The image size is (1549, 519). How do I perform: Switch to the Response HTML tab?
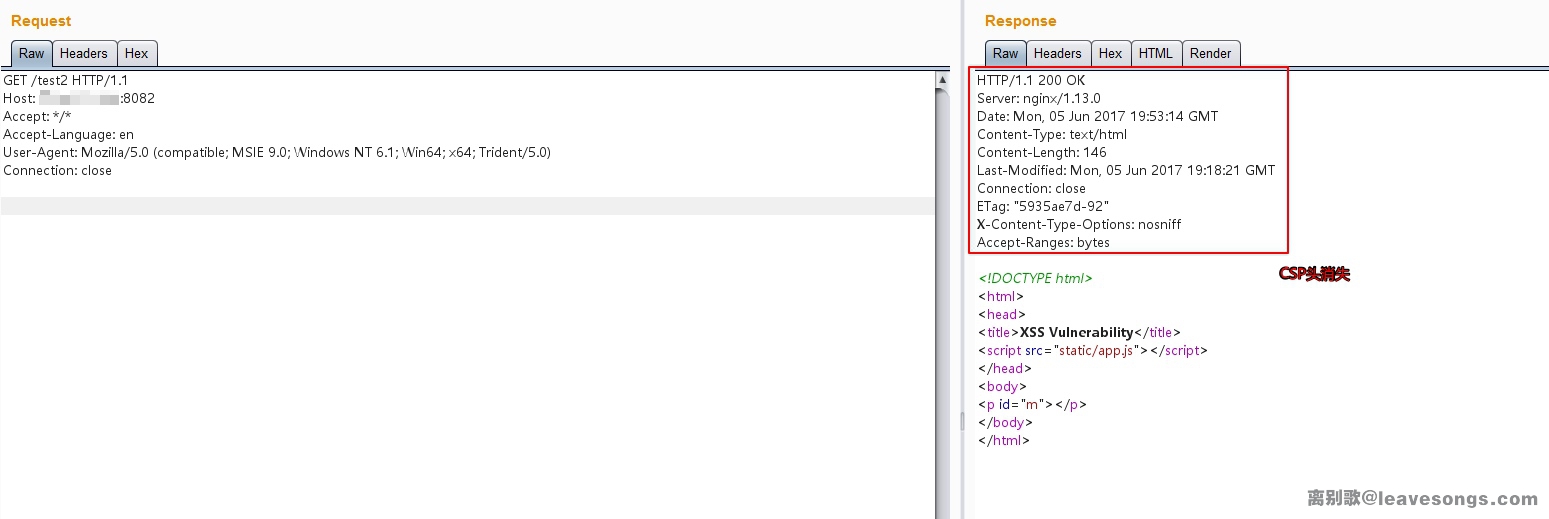point(1156,54)
